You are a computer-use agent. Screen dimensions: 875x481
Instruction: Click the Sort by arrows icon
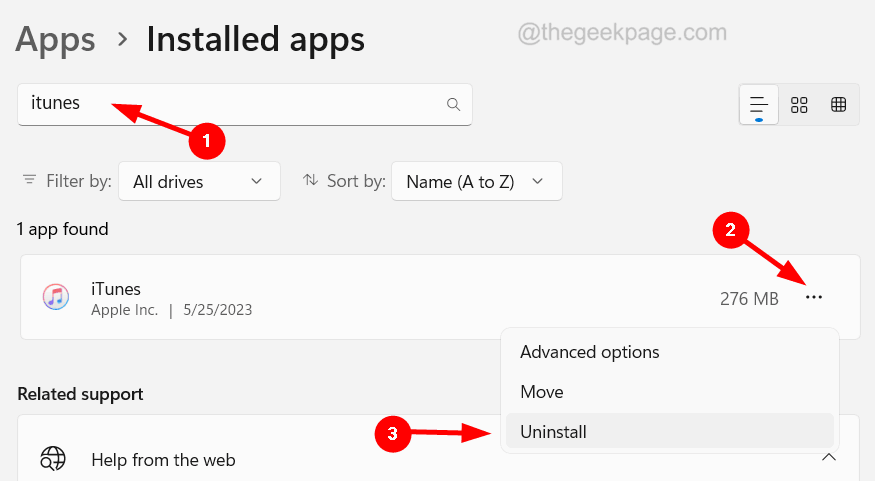[310, 181]
